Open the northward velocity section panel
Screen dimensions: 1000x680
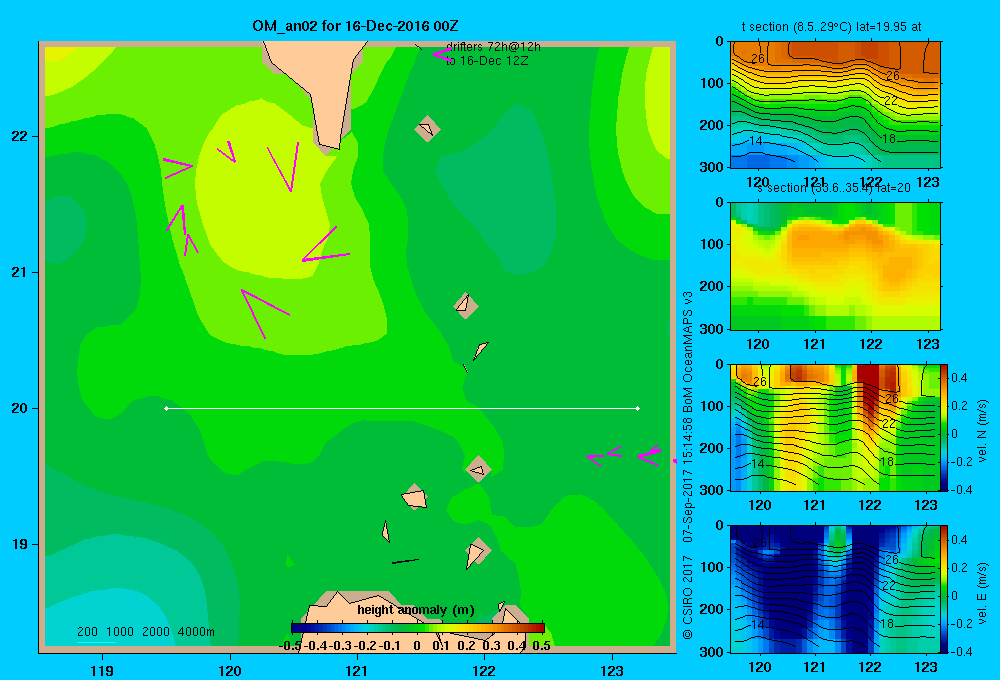pos(835,427)
